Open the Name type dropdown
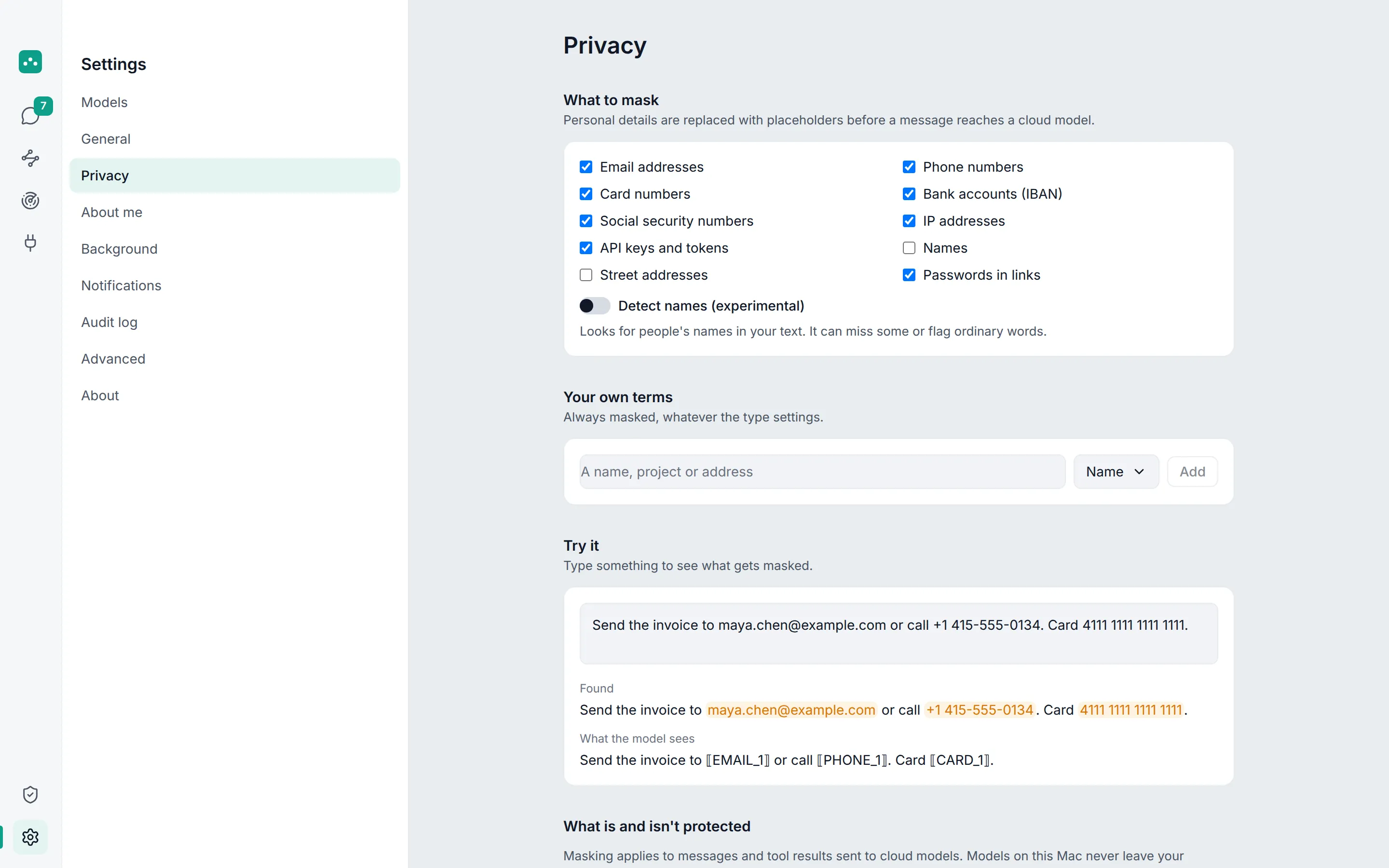 (1116, 472)
